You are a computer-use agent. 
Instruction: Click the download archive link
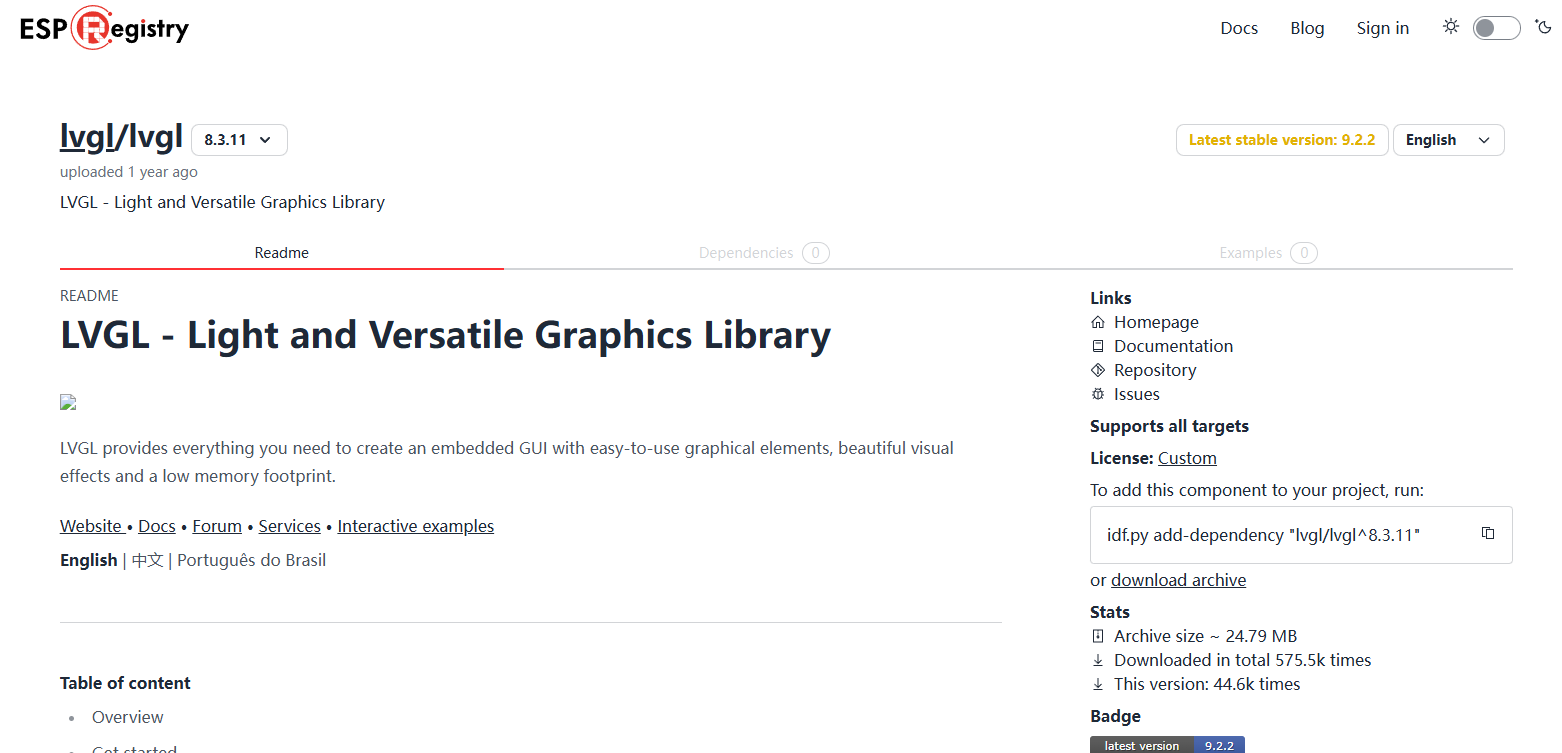(x=1179, y=580)
